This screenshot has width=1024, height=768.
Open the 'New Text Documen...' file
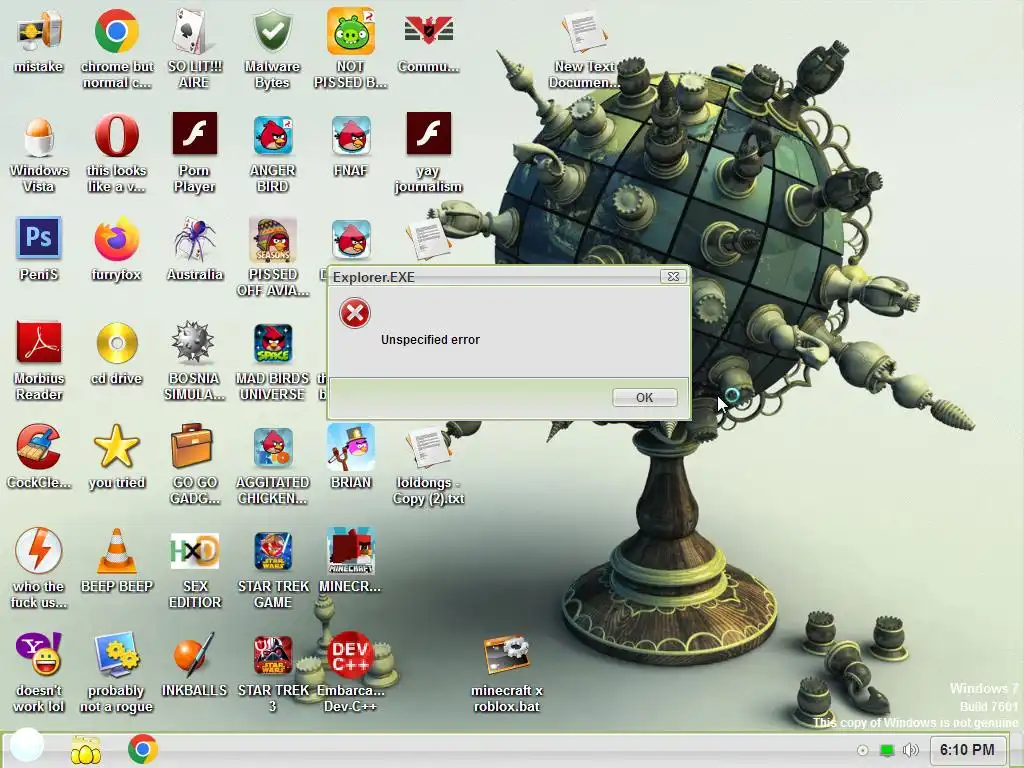point(584,31)
